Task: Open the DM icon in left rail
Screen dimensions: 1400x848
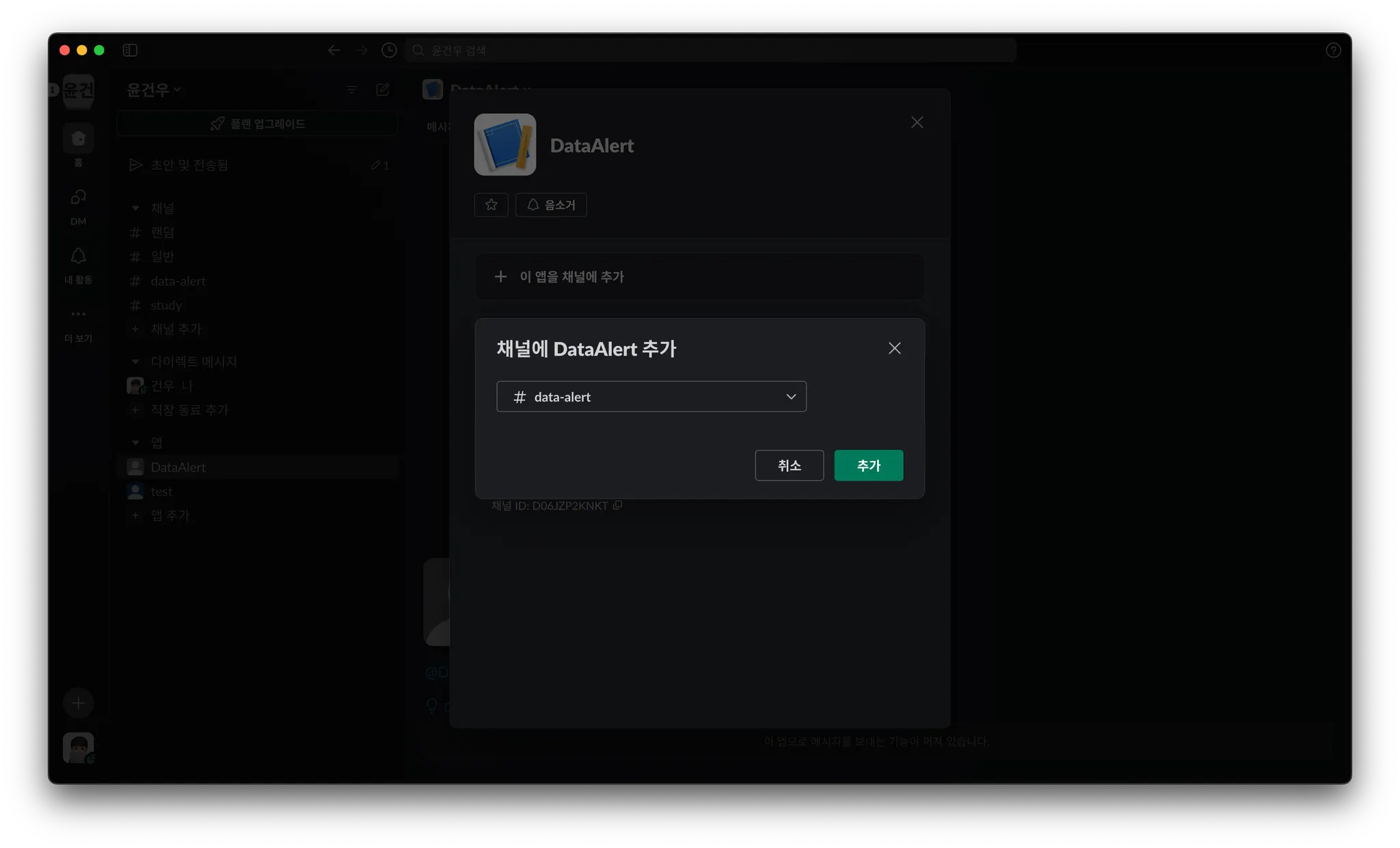Action: point(79,198)
